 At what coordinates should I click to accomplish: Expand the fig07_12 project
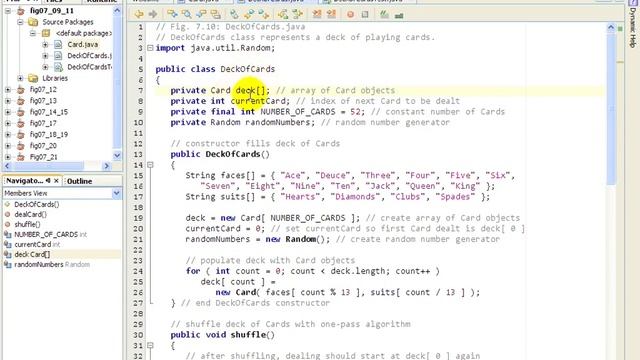click(x=8, y=89)
